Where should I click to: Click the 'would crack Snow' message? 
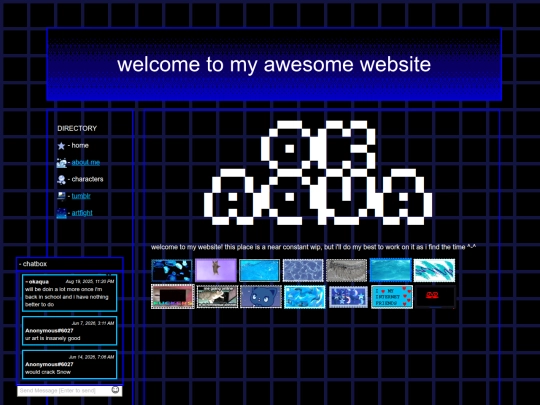pyautogui.click(x=48, y=372)
